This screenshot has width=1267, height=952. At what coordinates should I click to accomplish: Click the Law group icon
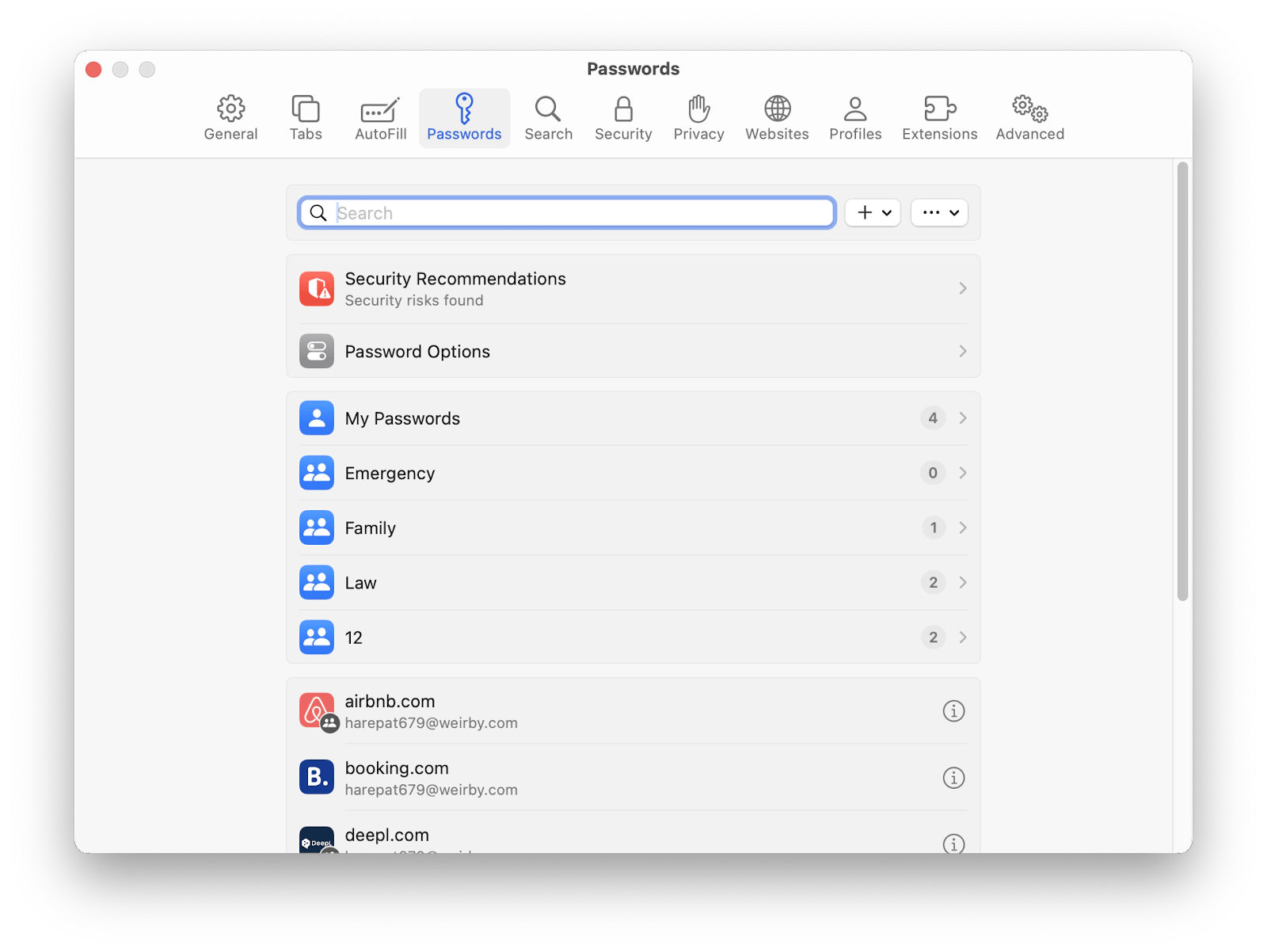(317, 582)
